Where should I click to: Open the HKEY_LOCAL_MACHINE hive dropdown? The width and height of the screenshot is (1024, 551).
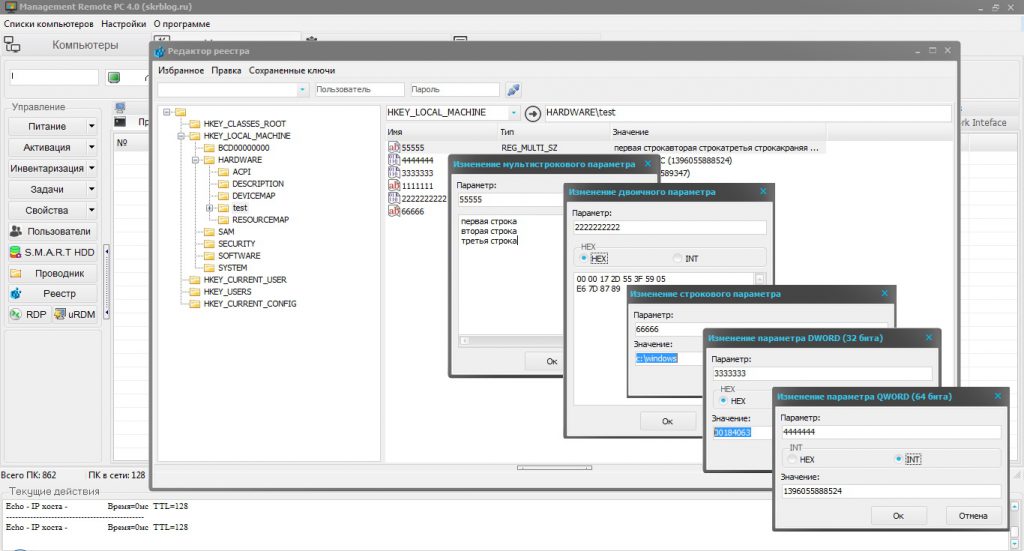pyautogui.click(x=514, y=113)
